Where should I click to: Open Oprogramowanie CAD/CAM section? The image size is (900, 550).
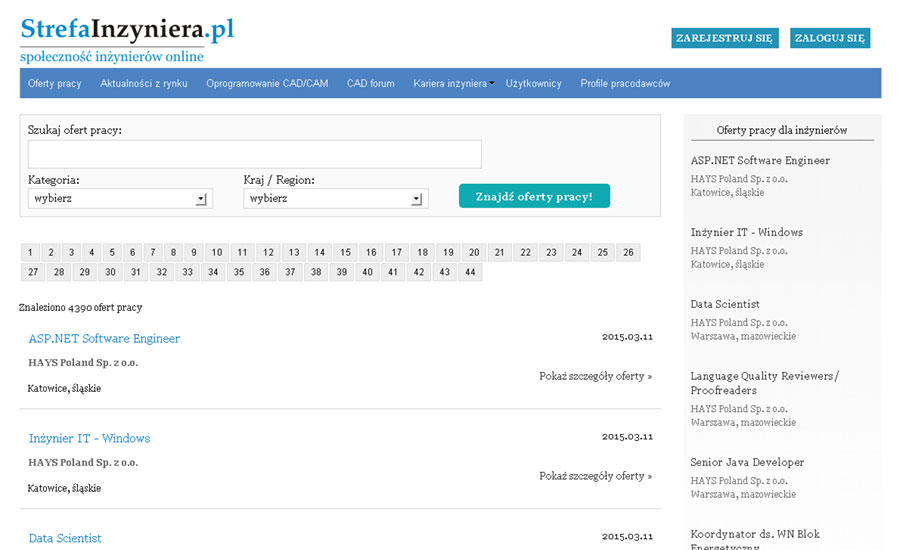(267, 83)
